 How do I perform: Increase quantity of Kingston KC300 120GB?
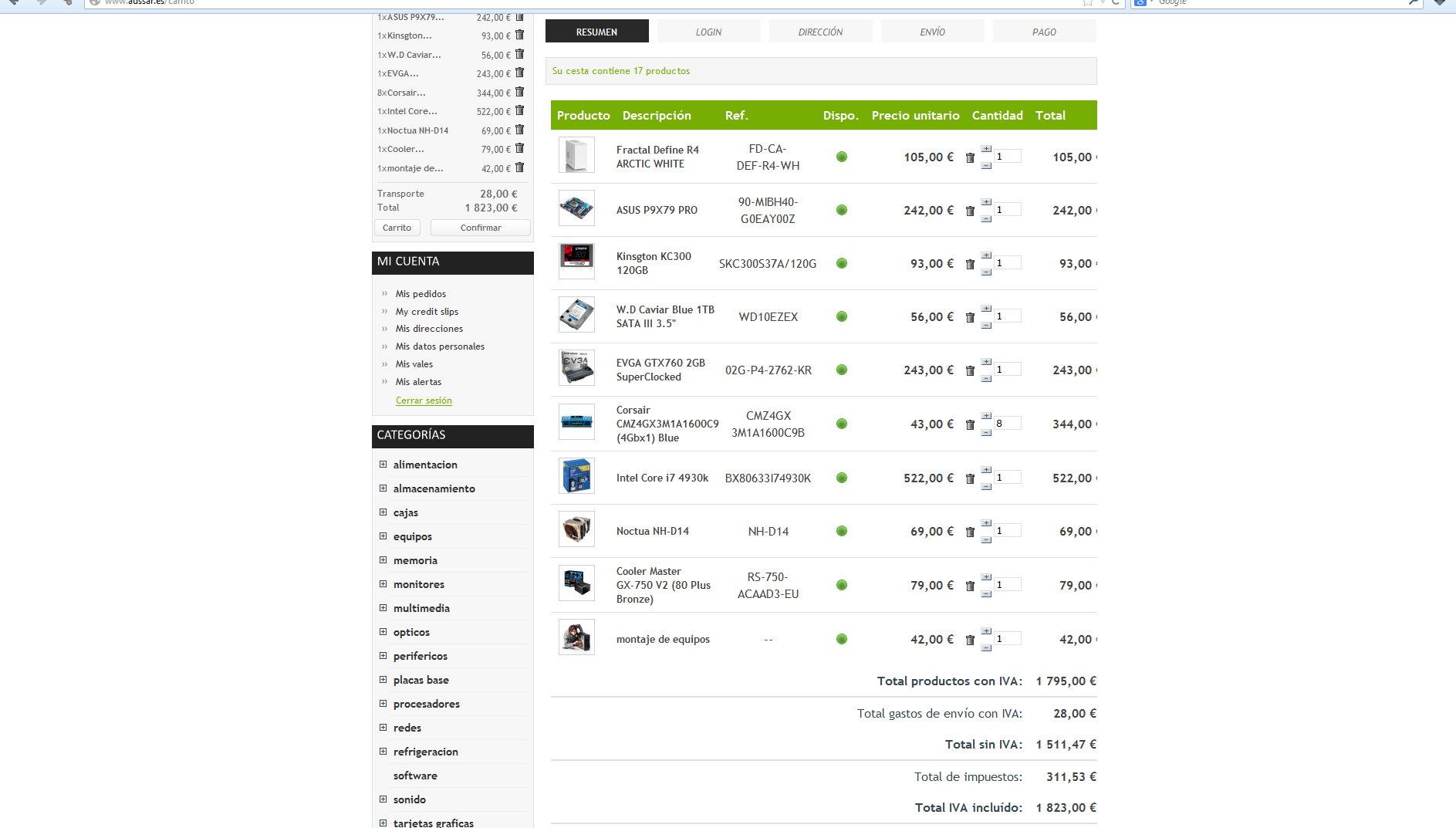tap(986, 255)
